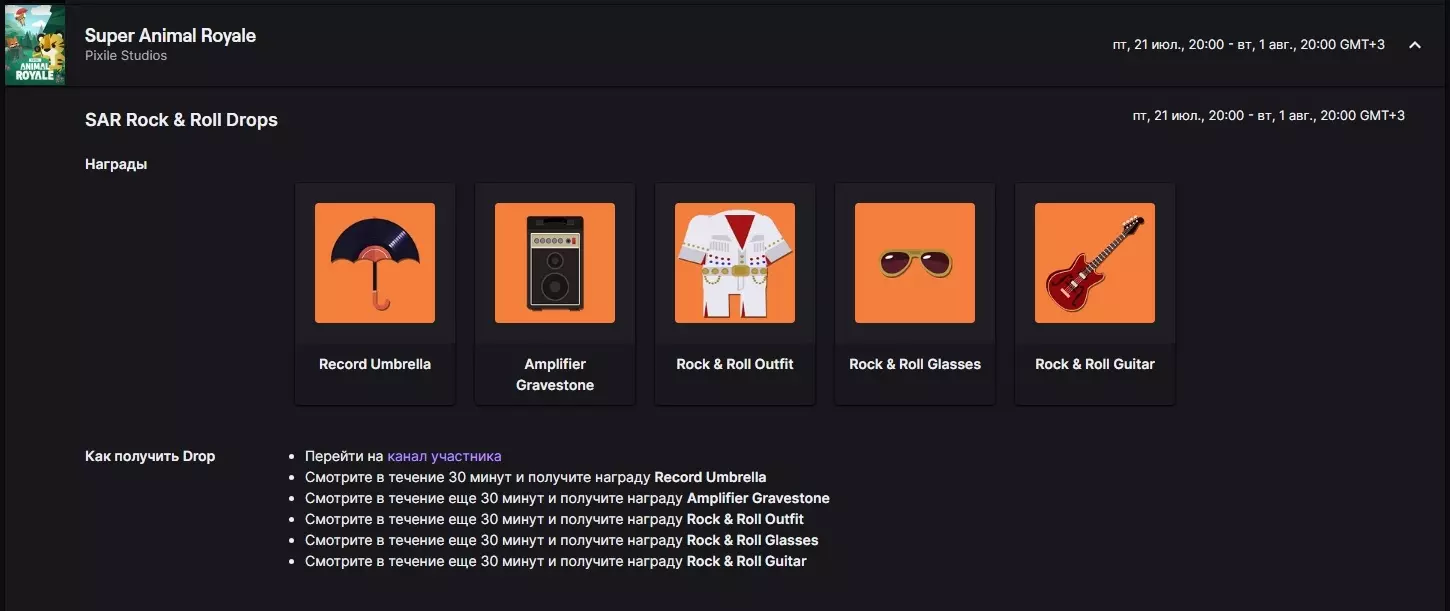Click the instruction line mentioning Record Umbrella

click(536, 477)
